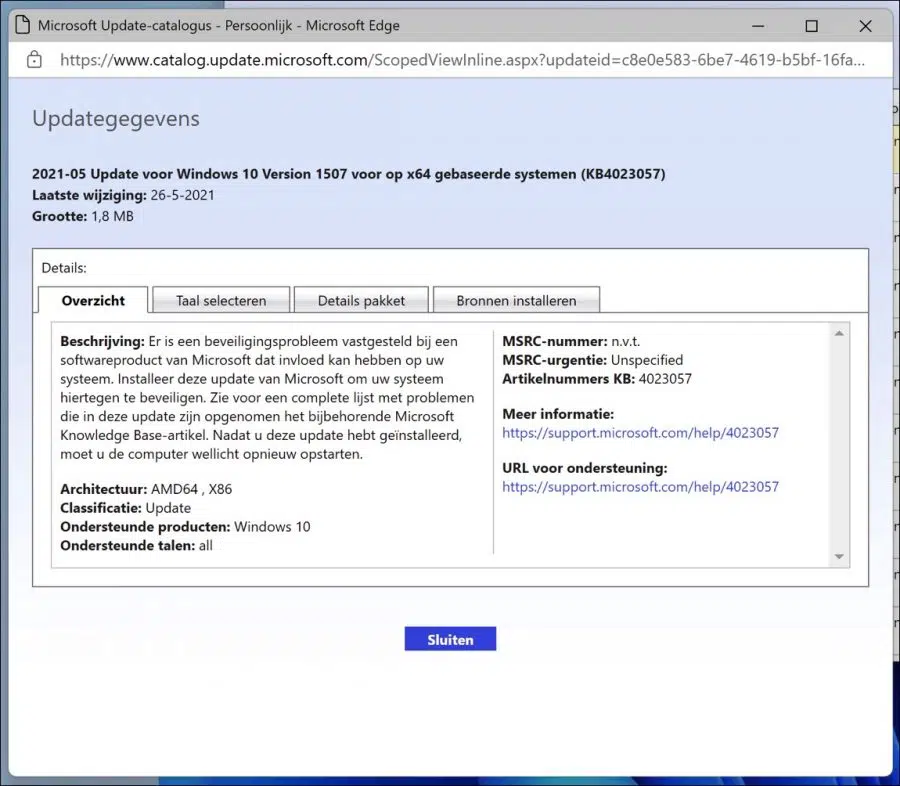This screenshot has height=786, width=900.
Task: Click the Ondersteunde talen value all
Action: point(205,545)
